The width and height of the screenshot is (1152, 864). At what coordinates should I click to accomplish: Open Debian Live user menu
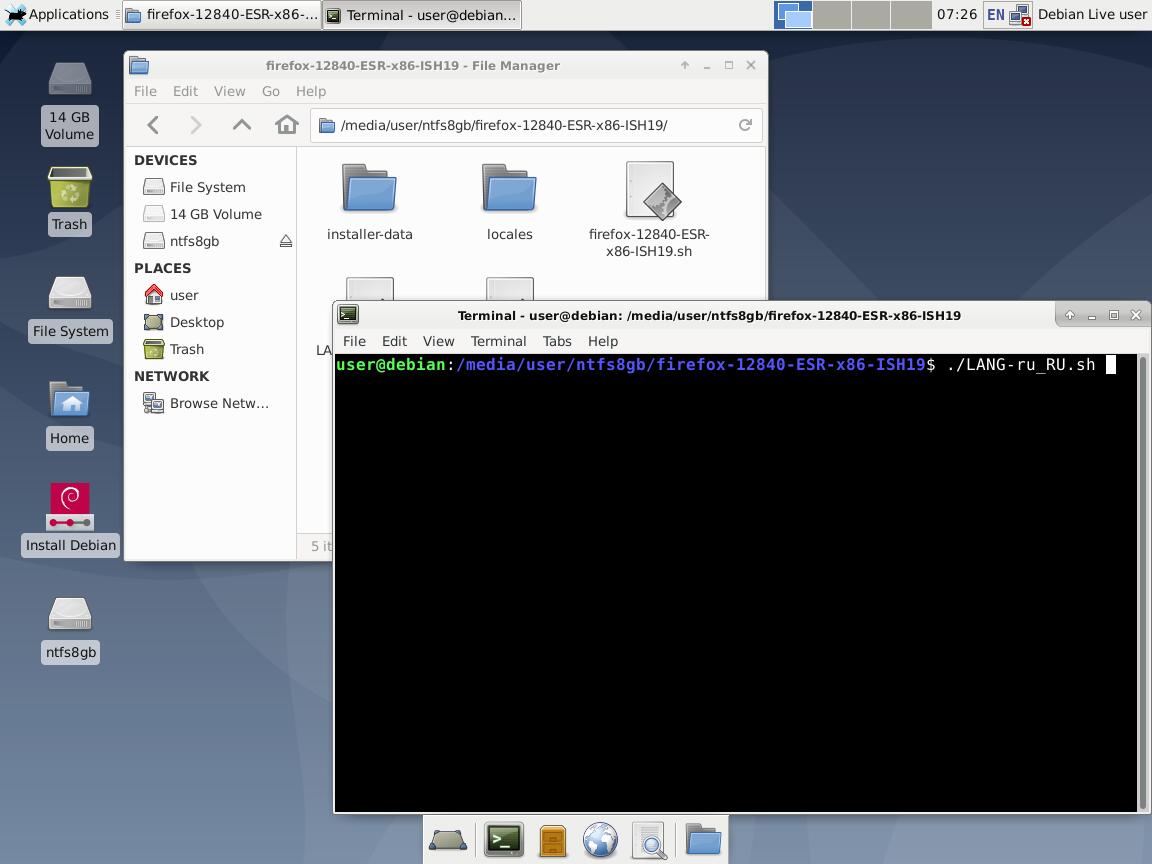coord(1092,14)
